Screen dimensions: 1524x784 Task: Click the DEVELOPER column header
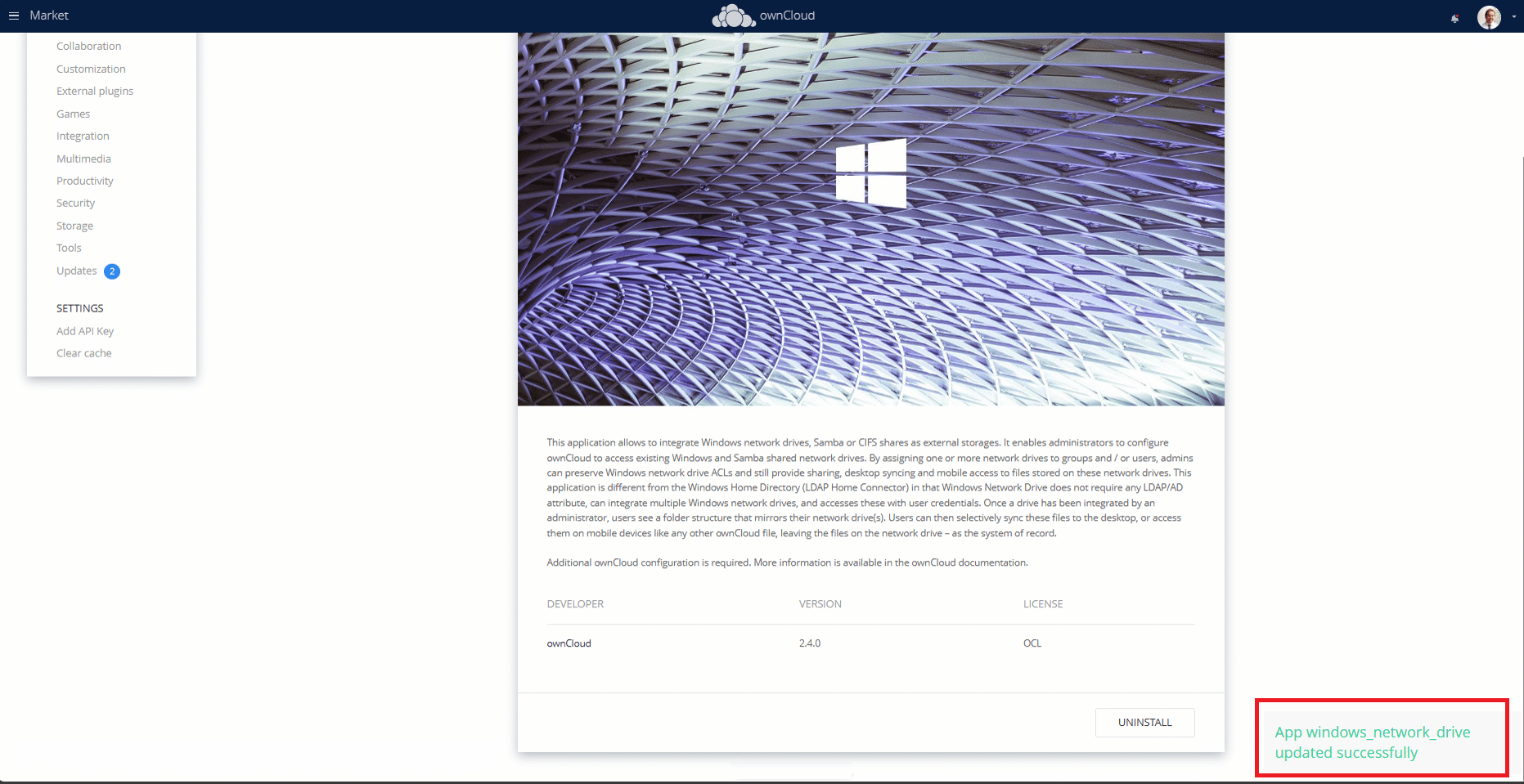pos(575,604)
